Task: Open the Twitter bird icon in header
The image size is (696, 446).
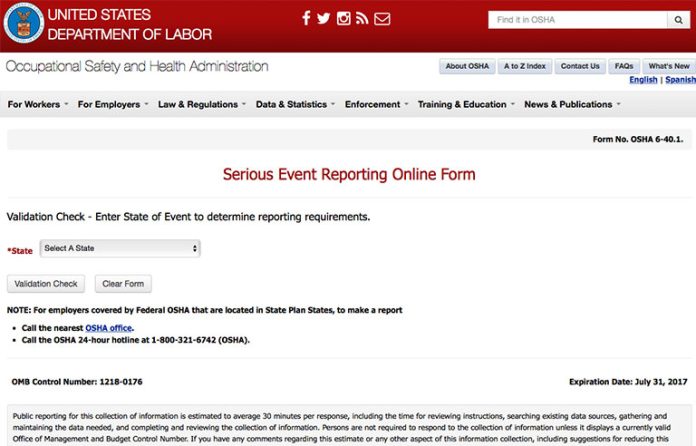Action: coord(324,18)
